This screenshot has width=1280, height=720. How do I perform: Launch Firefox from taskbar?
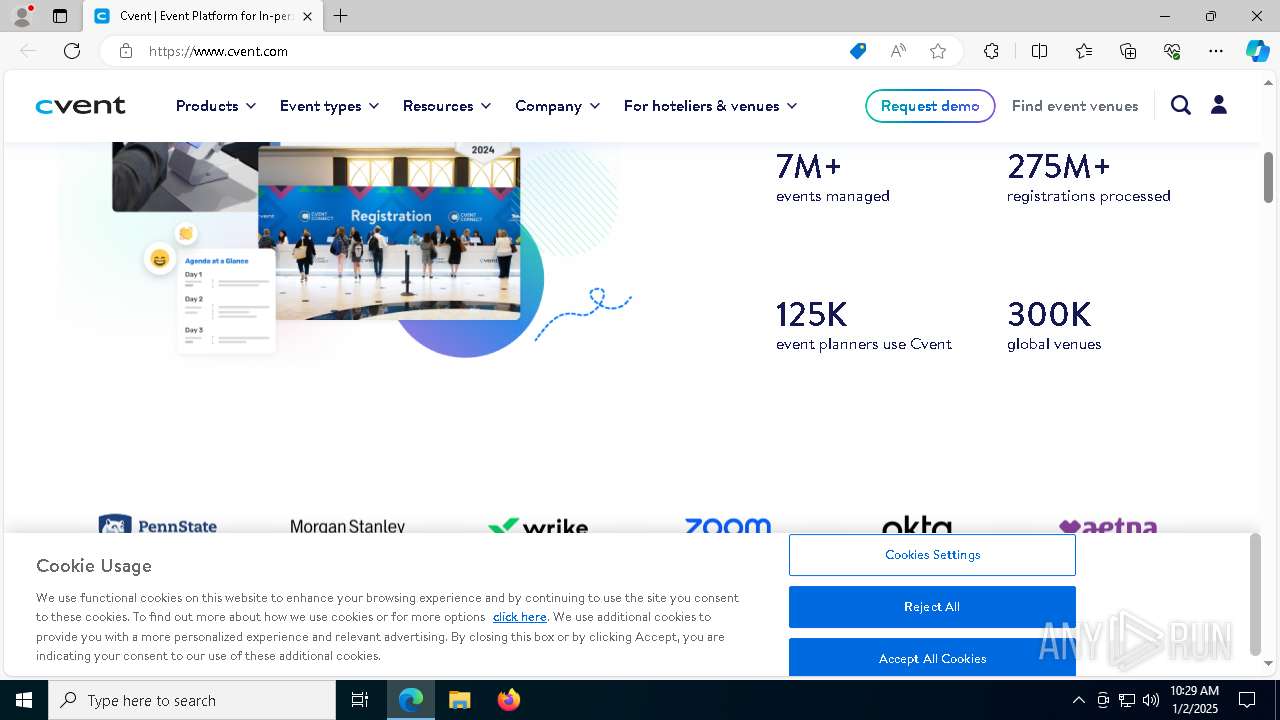point(508,700)
